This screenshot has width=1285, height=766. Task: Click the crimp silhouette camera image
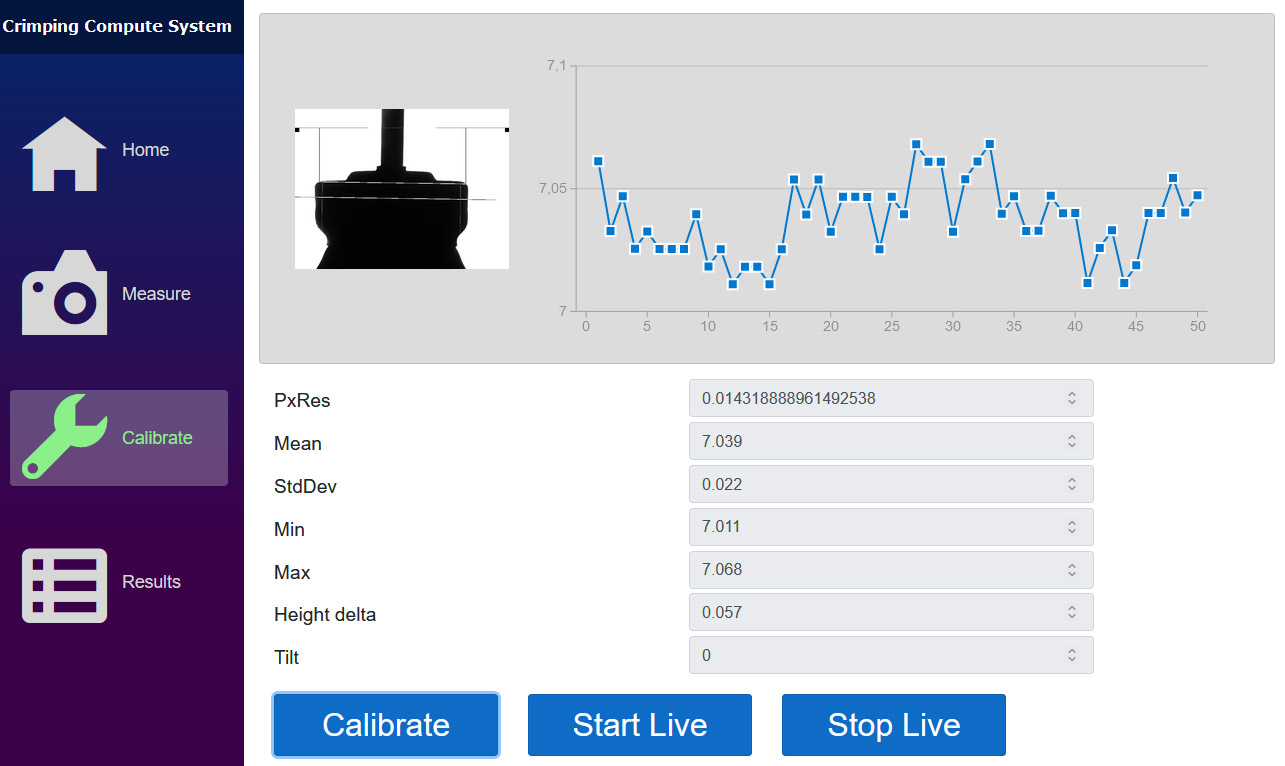401,189
